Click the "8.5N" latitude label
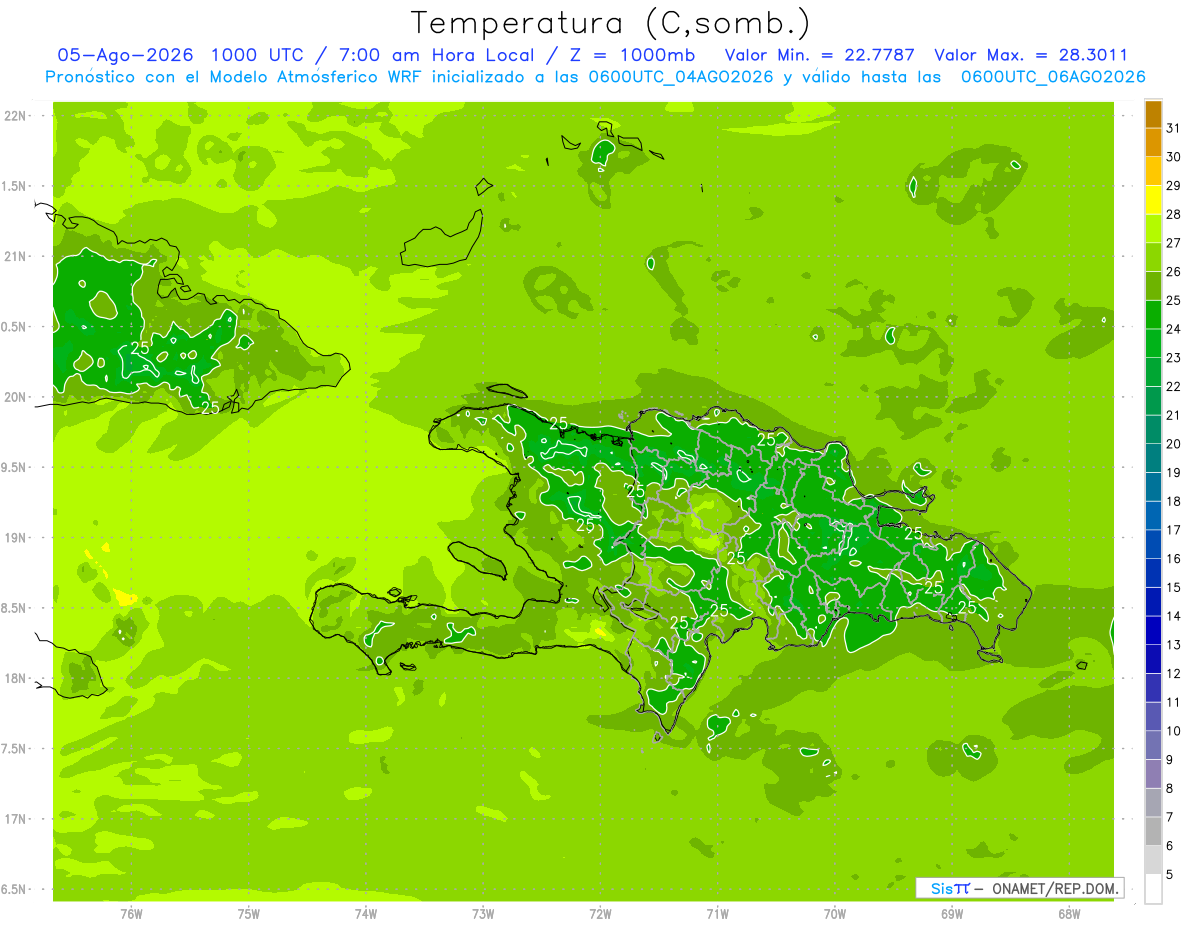Image resolution: width=1200 pixels, height=927 pixels. [x=15, y=608]
